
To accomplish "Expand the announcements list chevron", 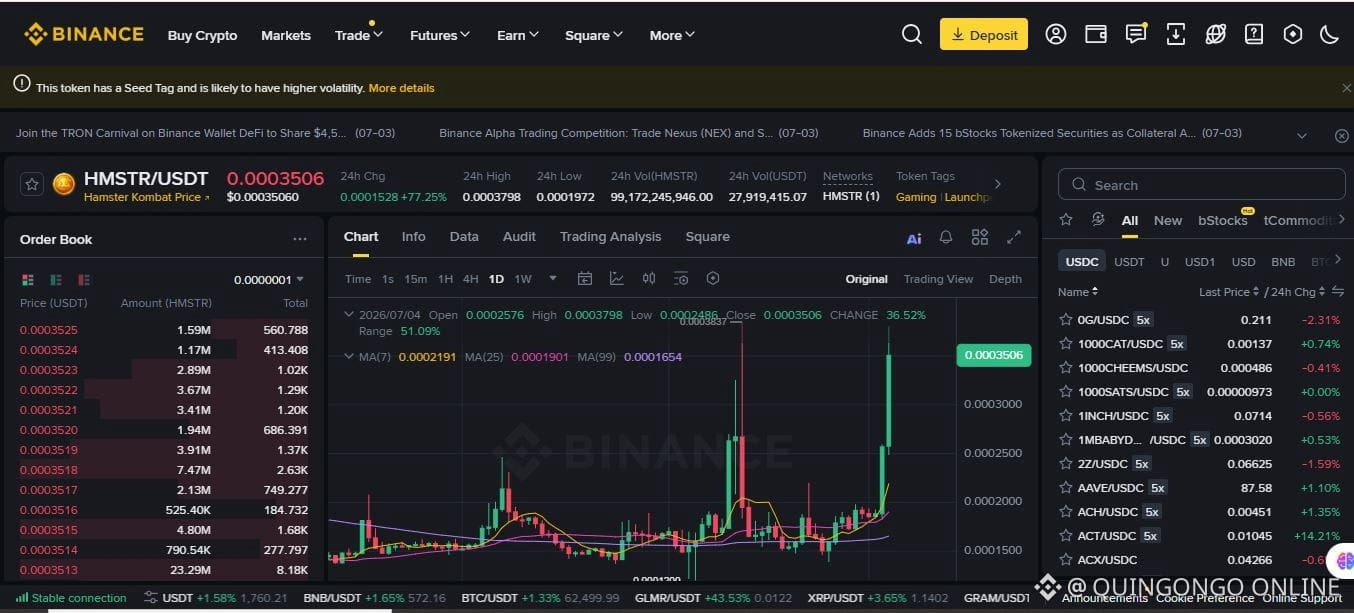I will pos(1301,135).
